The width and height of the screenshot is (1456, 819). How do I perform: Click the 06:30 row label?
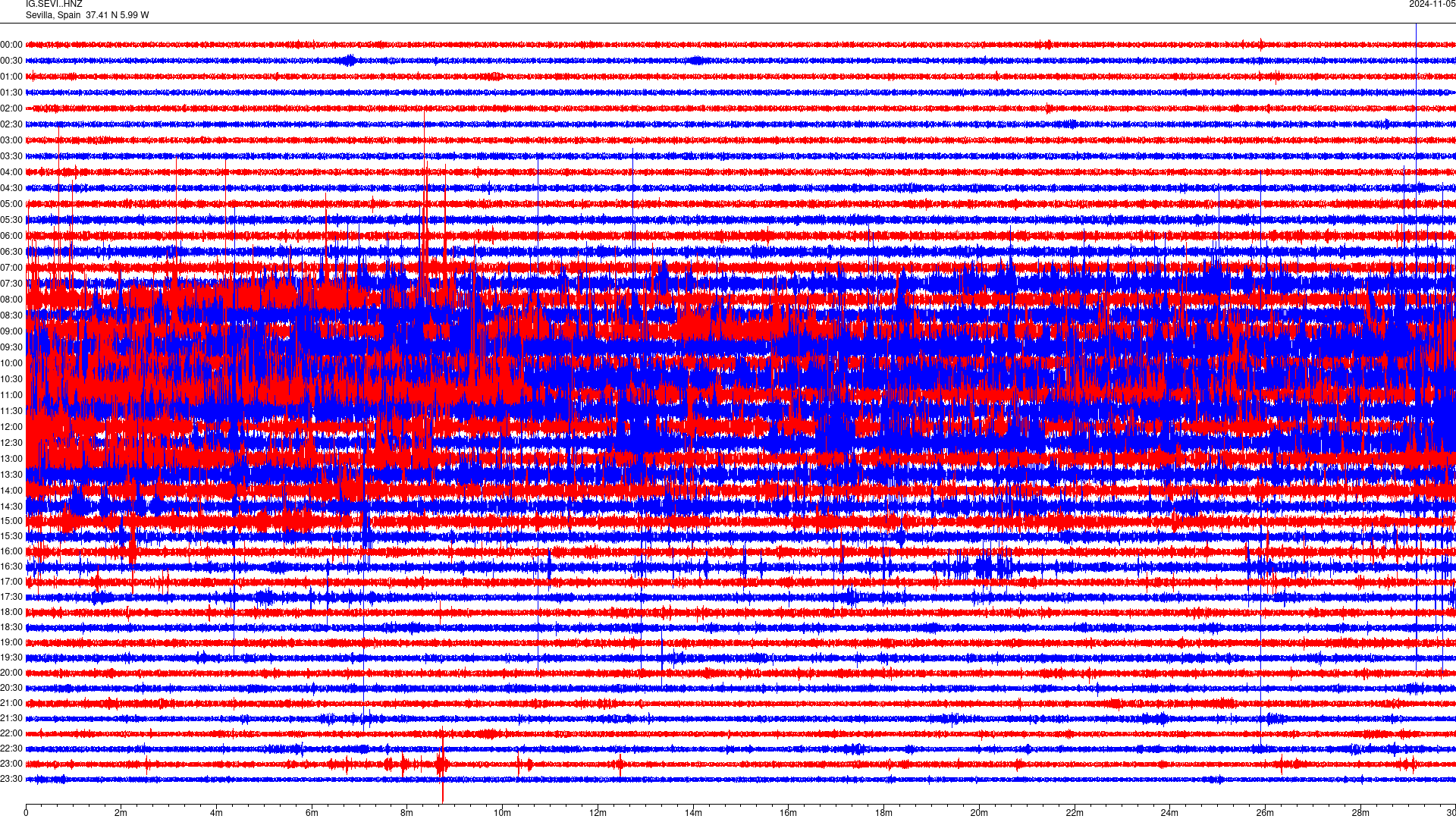point(11,252)
